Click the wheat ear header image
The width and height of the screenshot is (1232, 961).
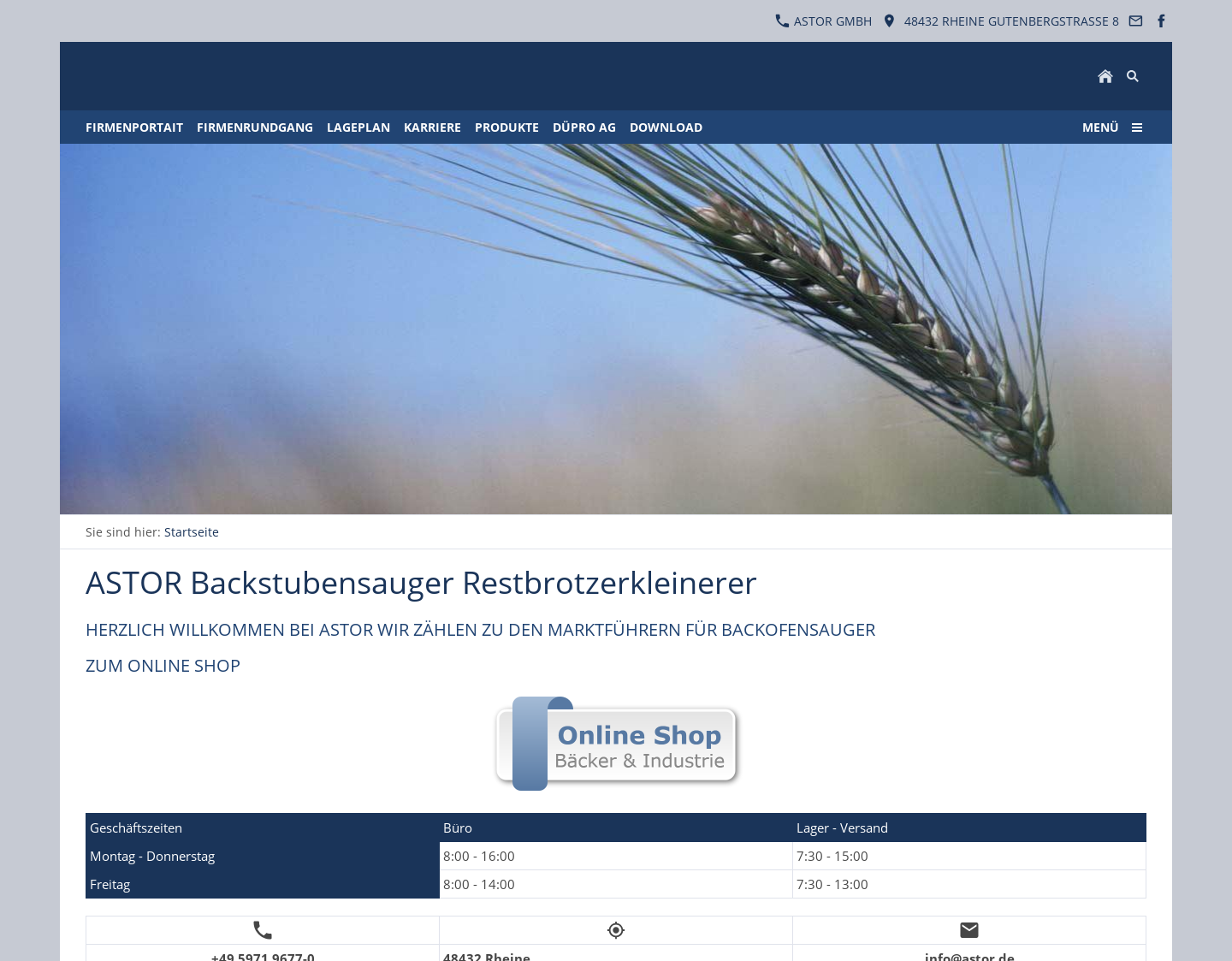point(616,329)
